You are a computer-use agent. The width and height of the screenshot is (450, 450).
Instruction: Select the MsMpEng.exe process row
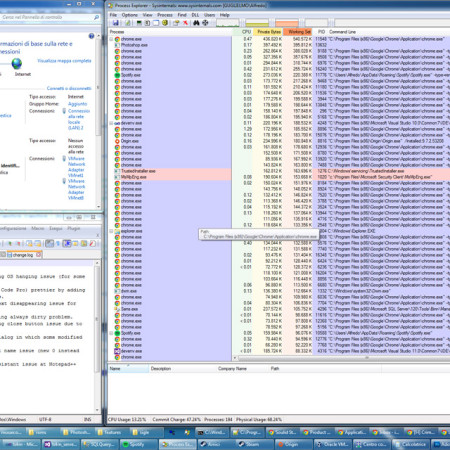[279, 177]
